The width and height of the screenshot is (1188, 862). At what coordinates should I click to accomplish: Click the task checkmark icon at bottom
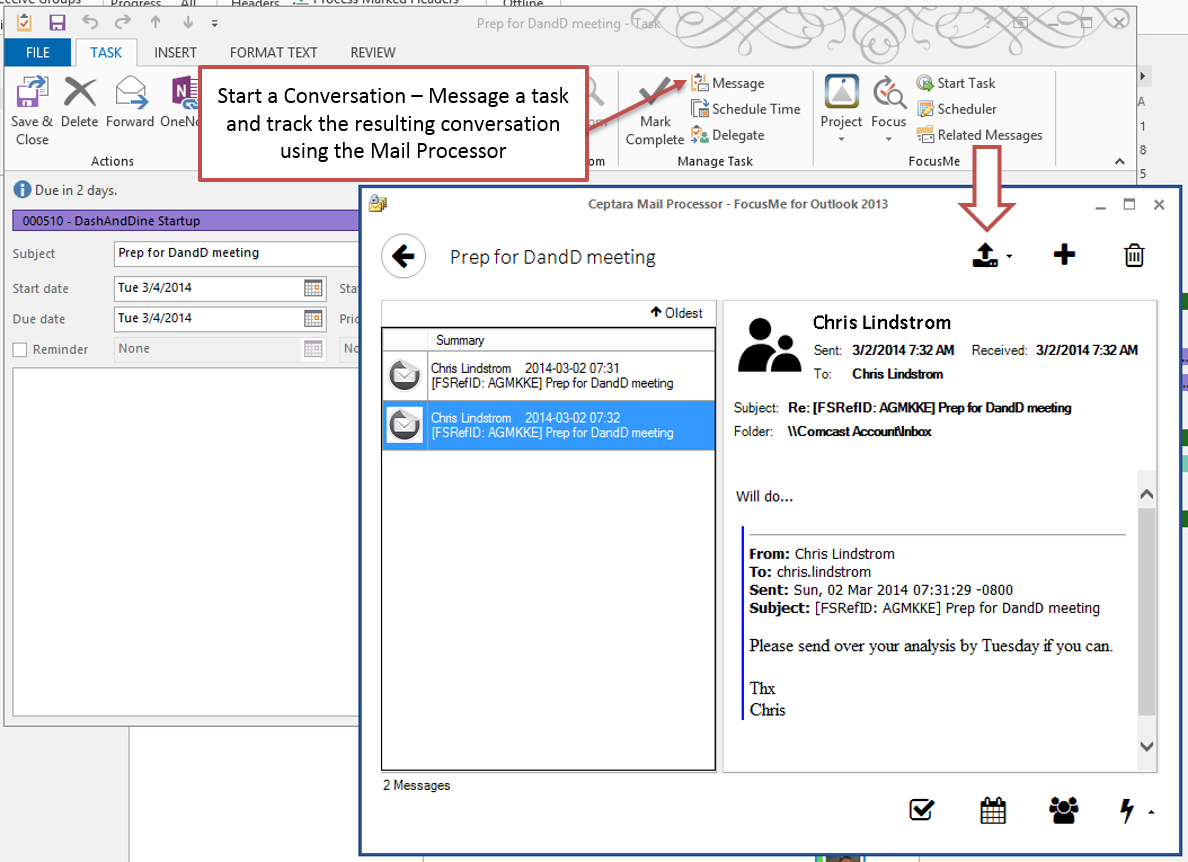(922, 810)
